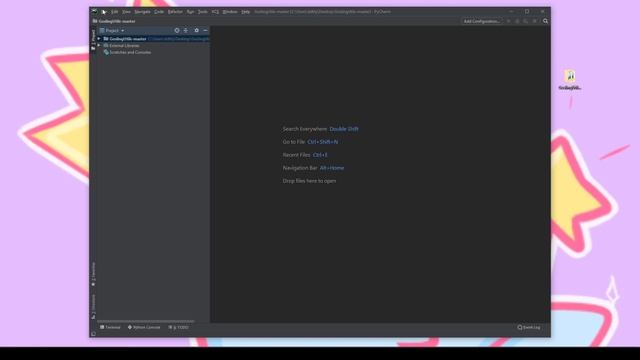This screenshot has height=360, width=640.
Task: Open the Code menu
Action: (x=159, y=12)
